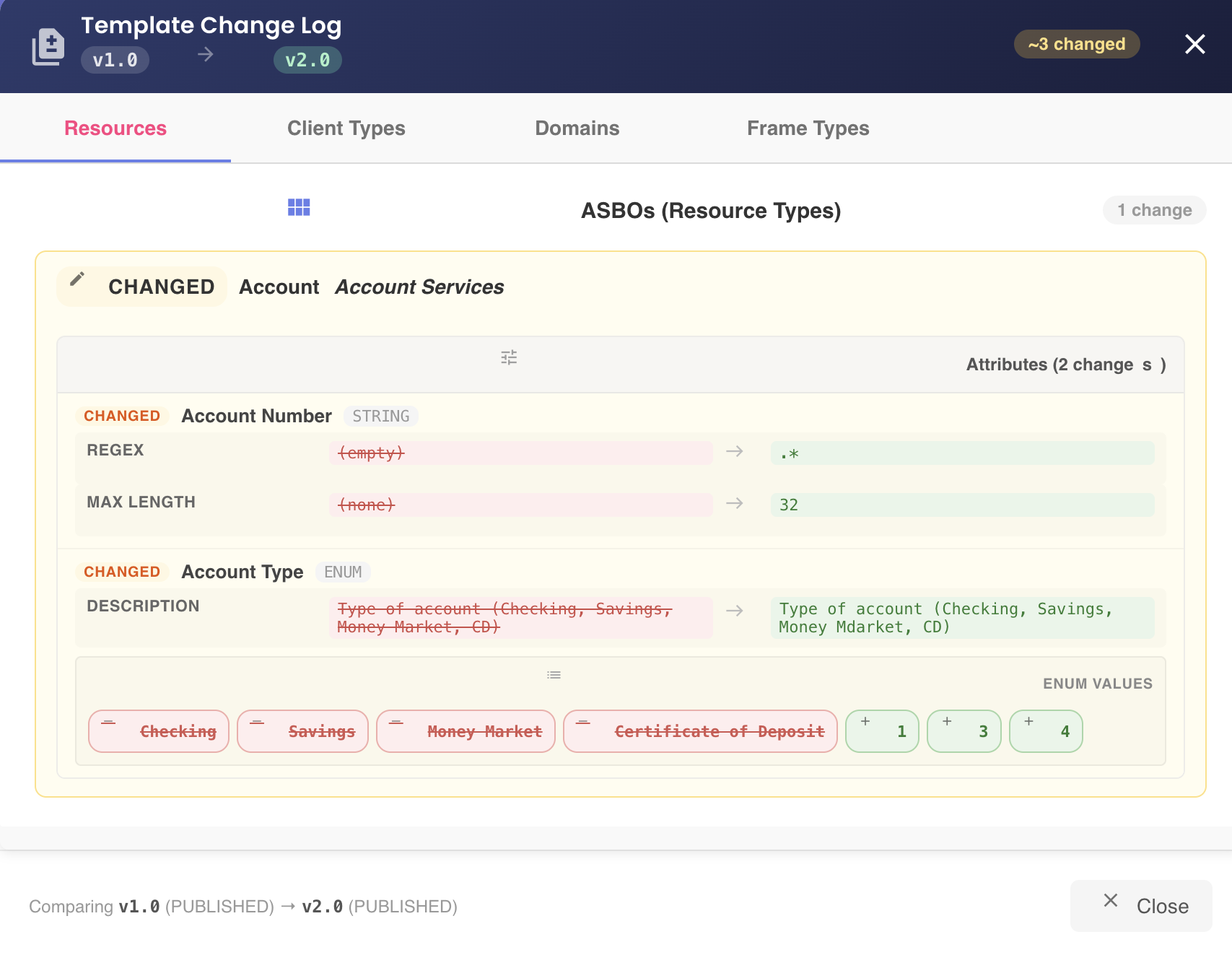Click the Account Services subtitle
1232x968 pixels.
(x=419, y=287)
